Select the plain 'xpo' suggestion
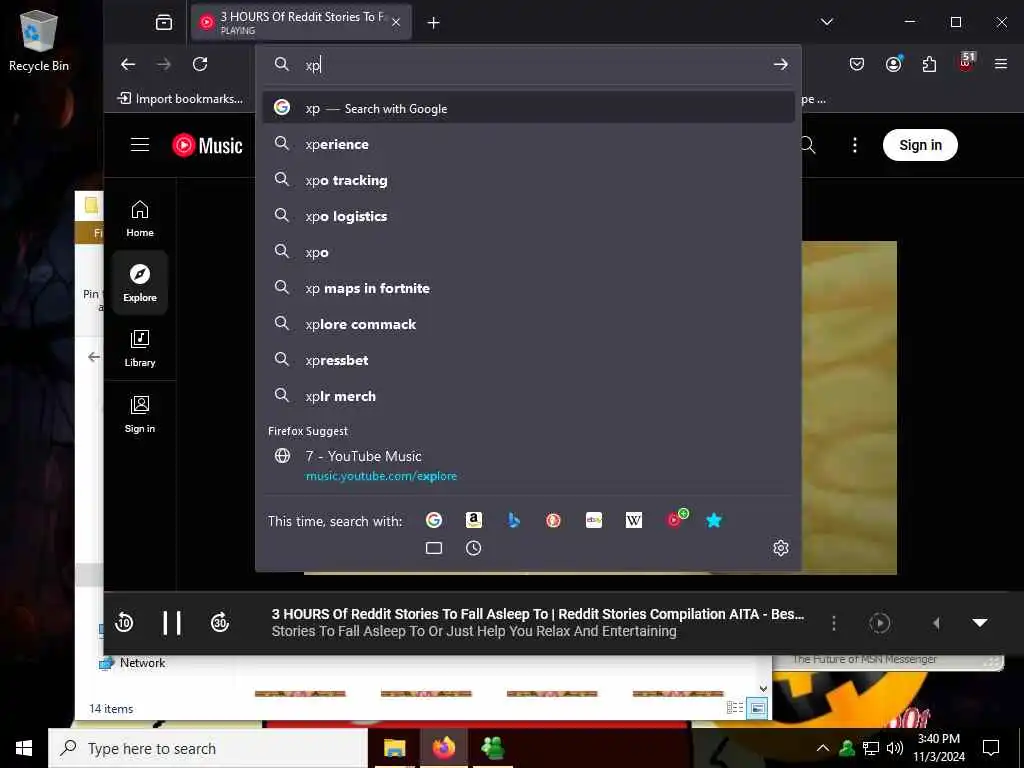1024x768 pixels. click(x=528, y=251)
